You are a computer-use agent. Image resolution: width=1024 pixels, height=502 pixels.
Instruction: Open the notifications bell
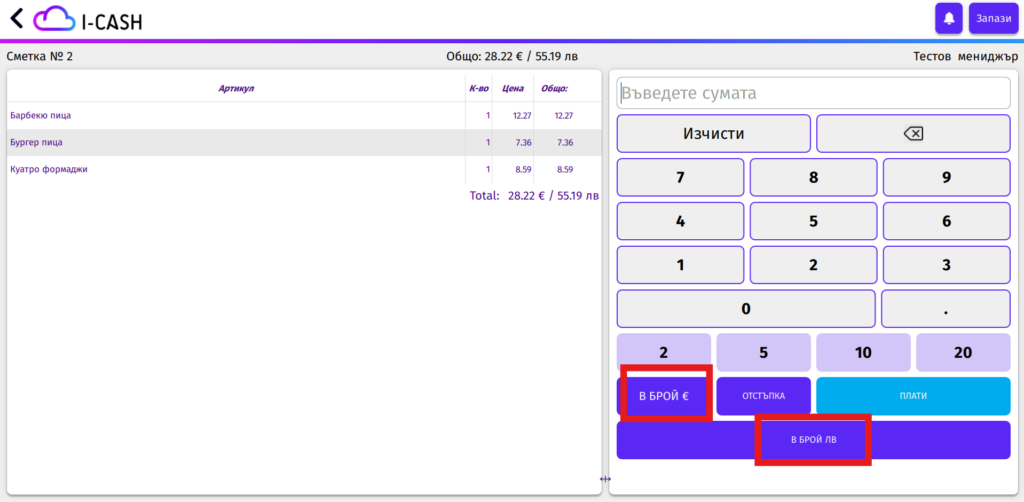coord(948,18)
